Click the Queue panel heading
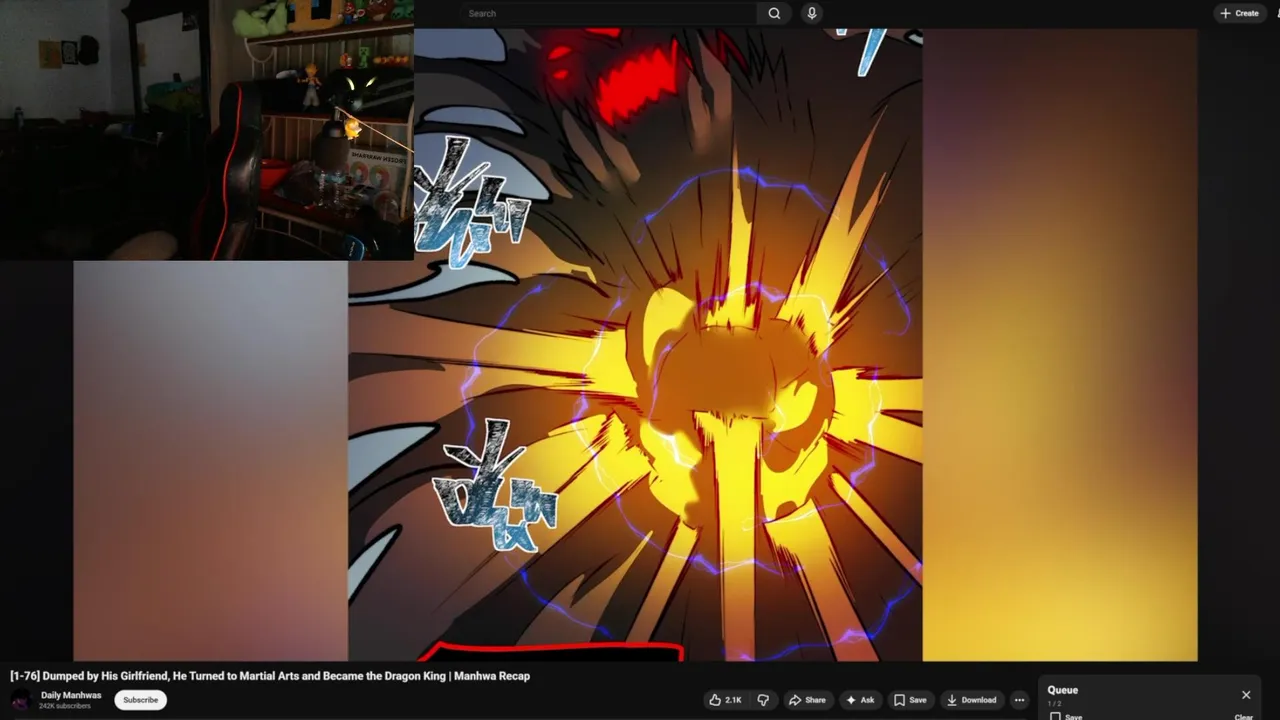This screenshot has height=720, width=1280. [1062, 690]
